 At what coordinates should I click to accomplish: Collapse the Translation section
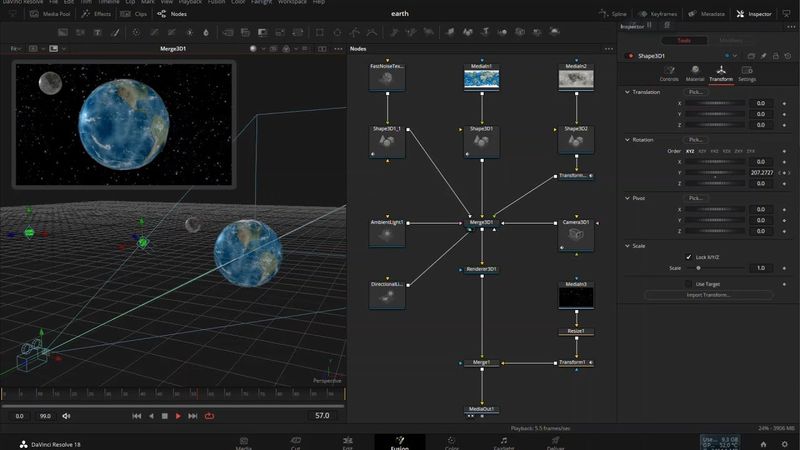point(627,92)
